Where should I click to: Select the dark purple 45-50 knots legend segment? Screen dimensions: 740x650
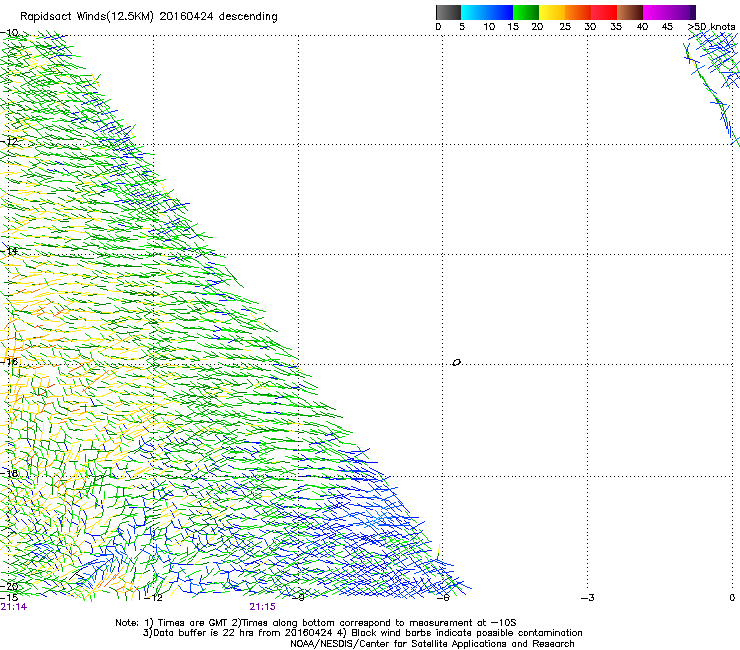pyautogui.click(x=682, y=12)
